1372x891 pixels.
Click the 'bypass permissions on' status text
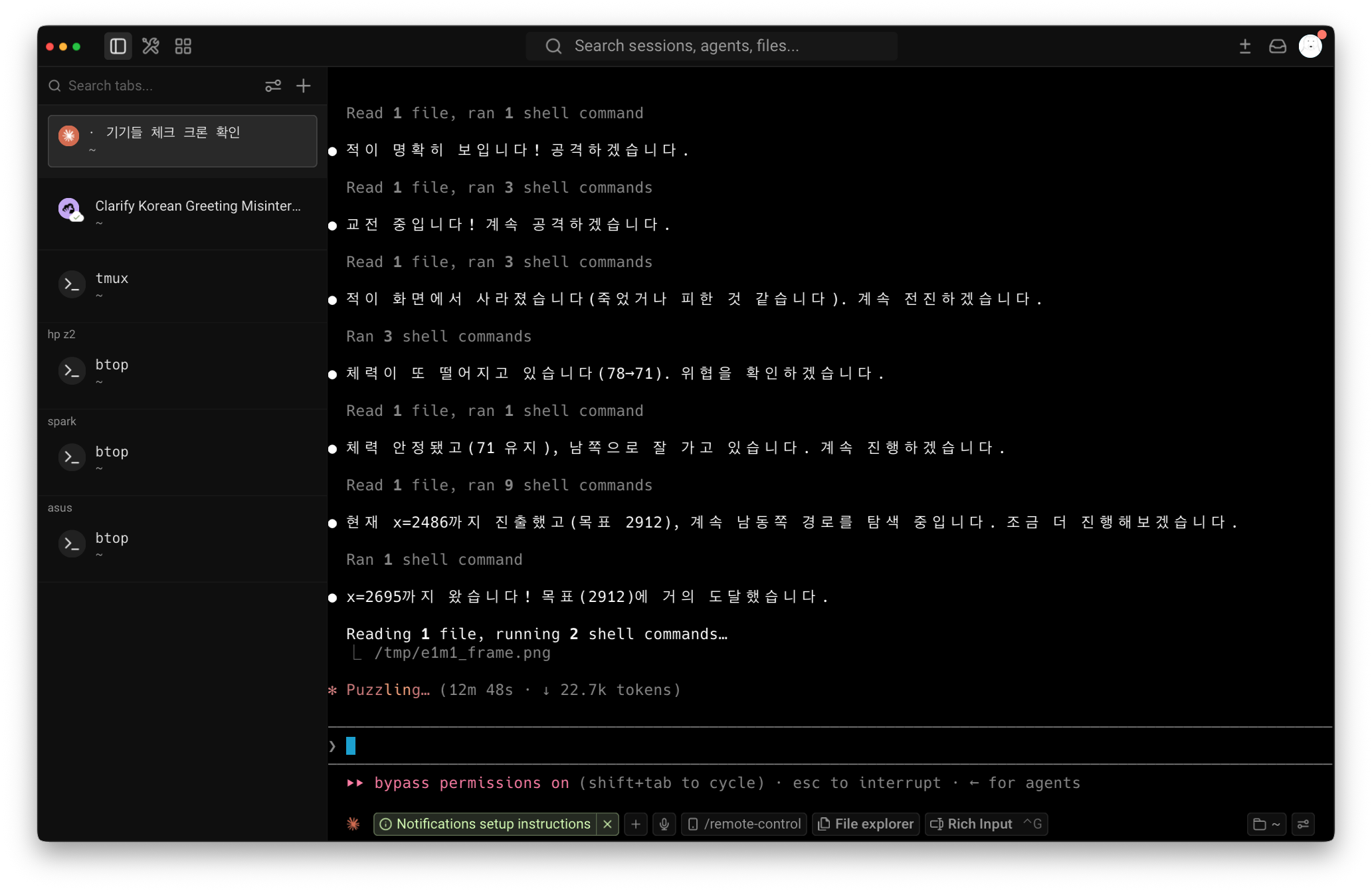coord(472,783)
